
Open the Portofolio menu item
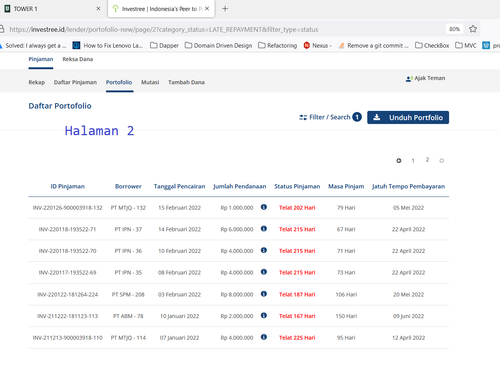coord(119,82)
